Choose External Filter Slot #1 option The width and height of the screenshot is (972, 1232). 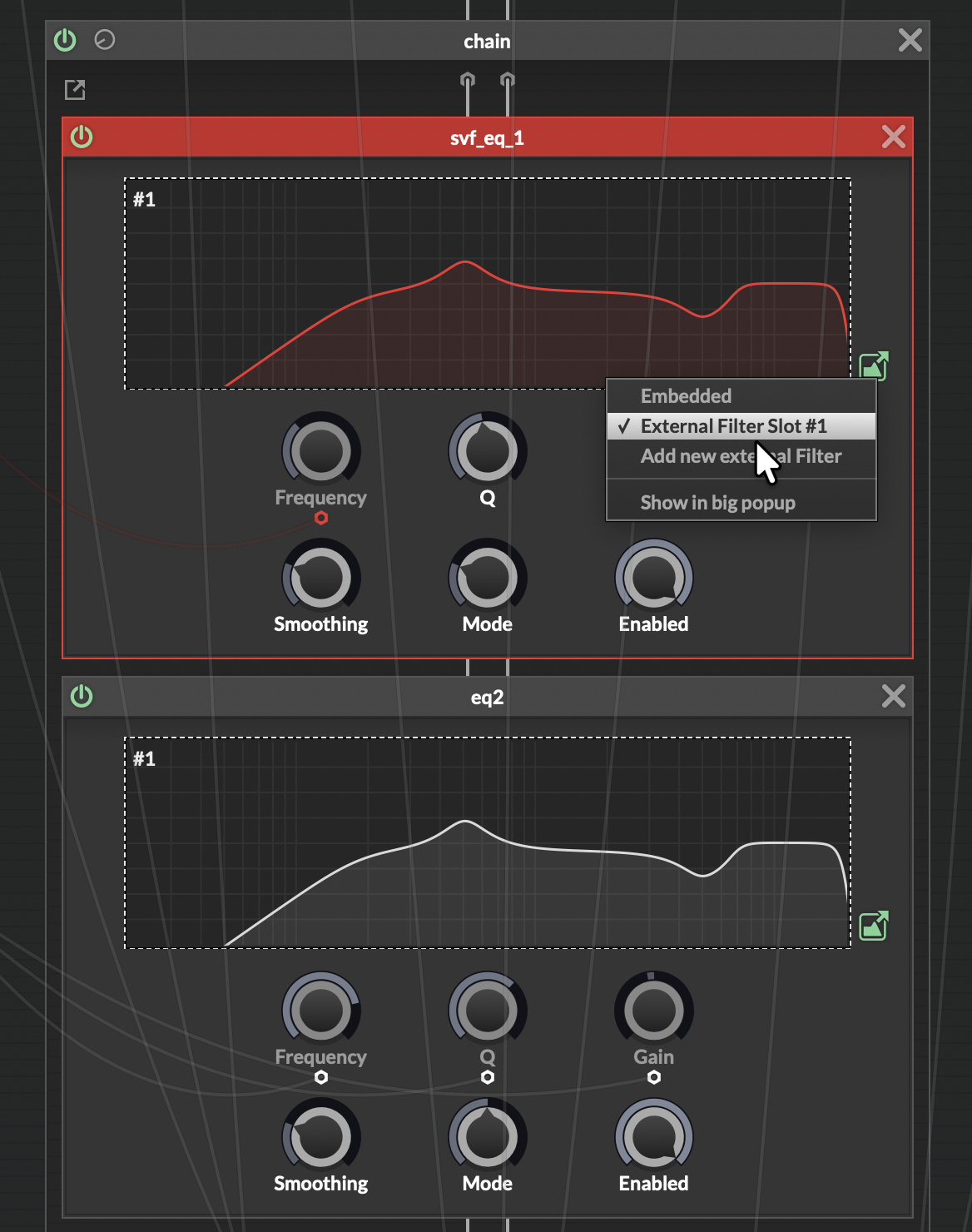pyautogui.click(x=733, y=426)
